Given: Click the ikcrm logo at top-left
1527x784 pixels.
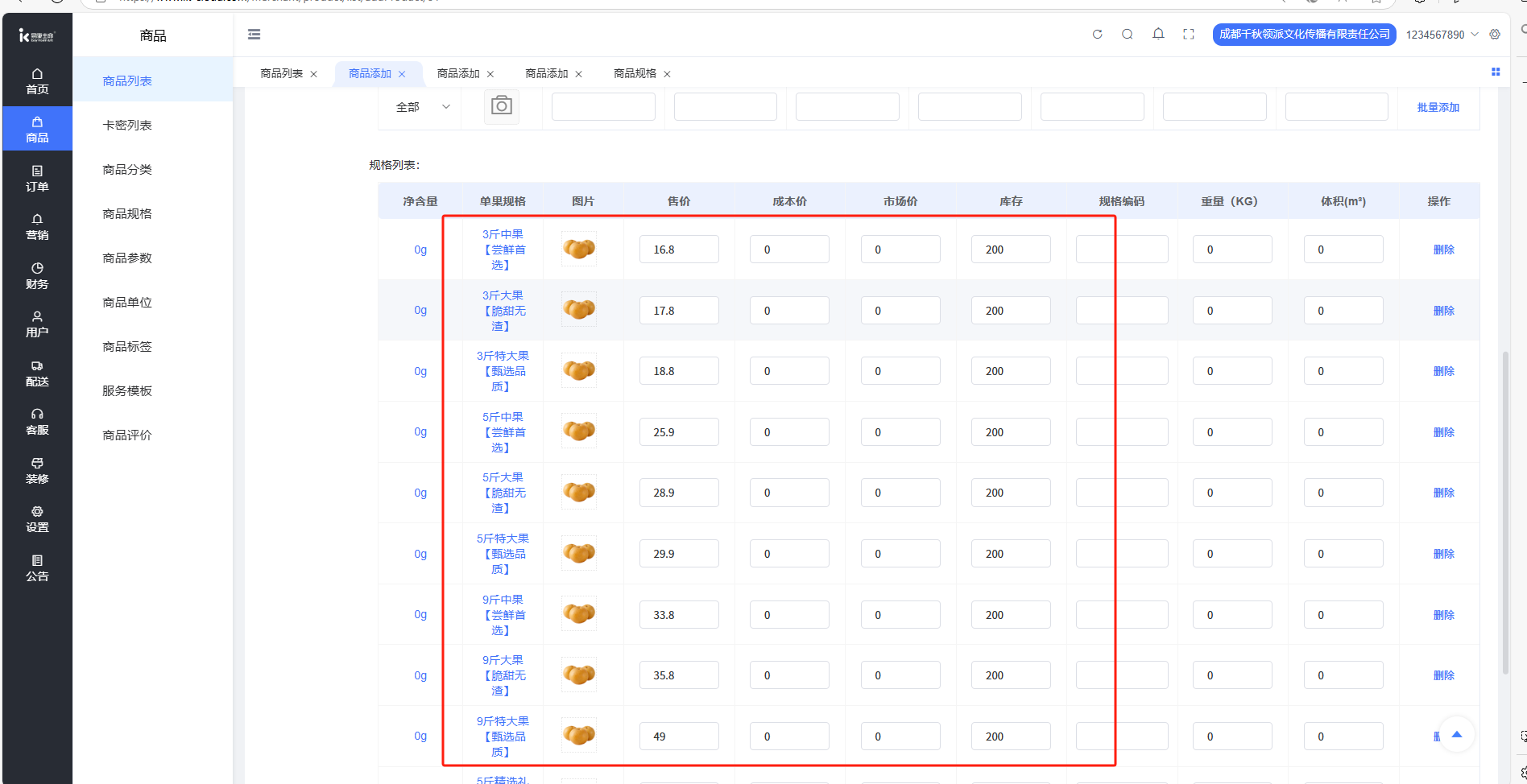Looking at the screenshot, I should [x=37, y=35].
